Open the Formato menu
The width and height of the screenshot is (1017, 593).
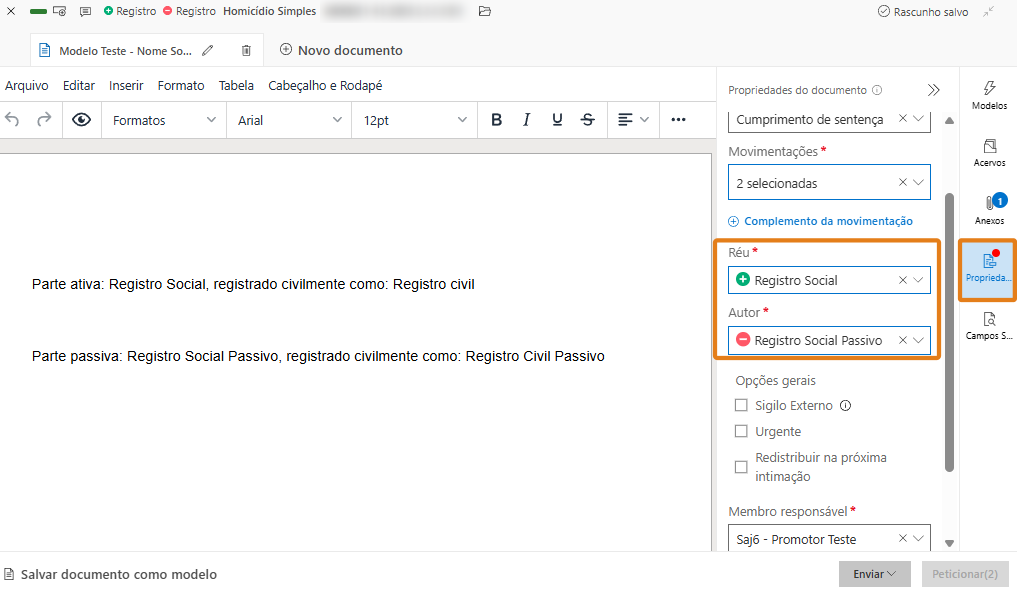tap(180, 85)
